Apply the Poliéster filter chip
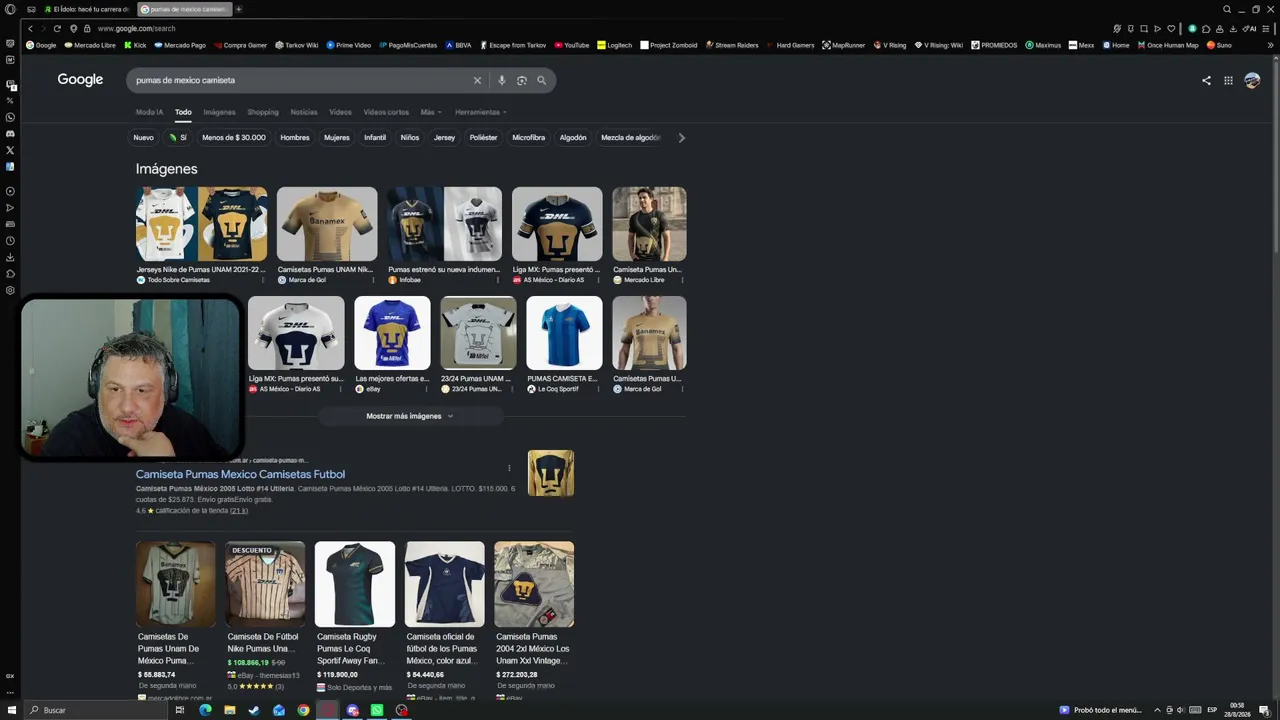 point(483,138)
